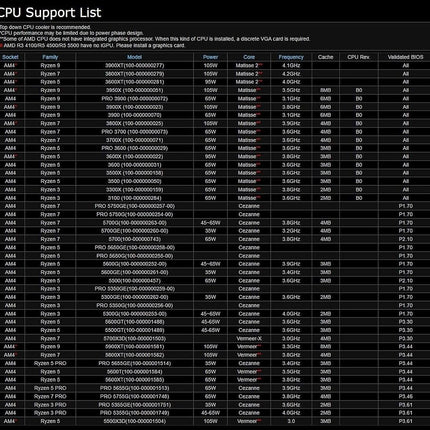Click the Family column header
The width and height of the screenshot is (430, 430).
(50, 57)
